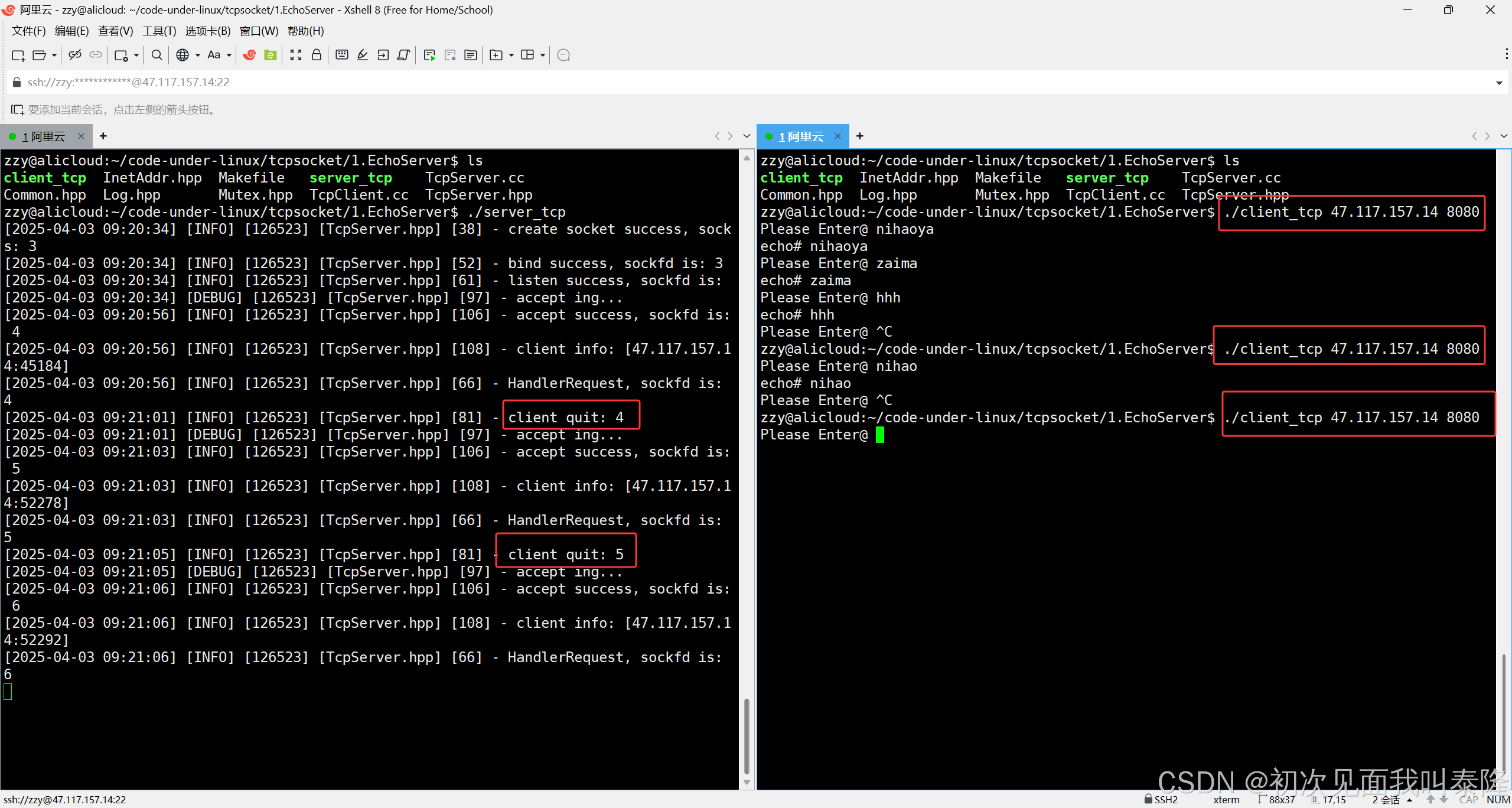
Task: Enter fullscreen mode with the expand-arrows icon
Action: coord(296,55)
